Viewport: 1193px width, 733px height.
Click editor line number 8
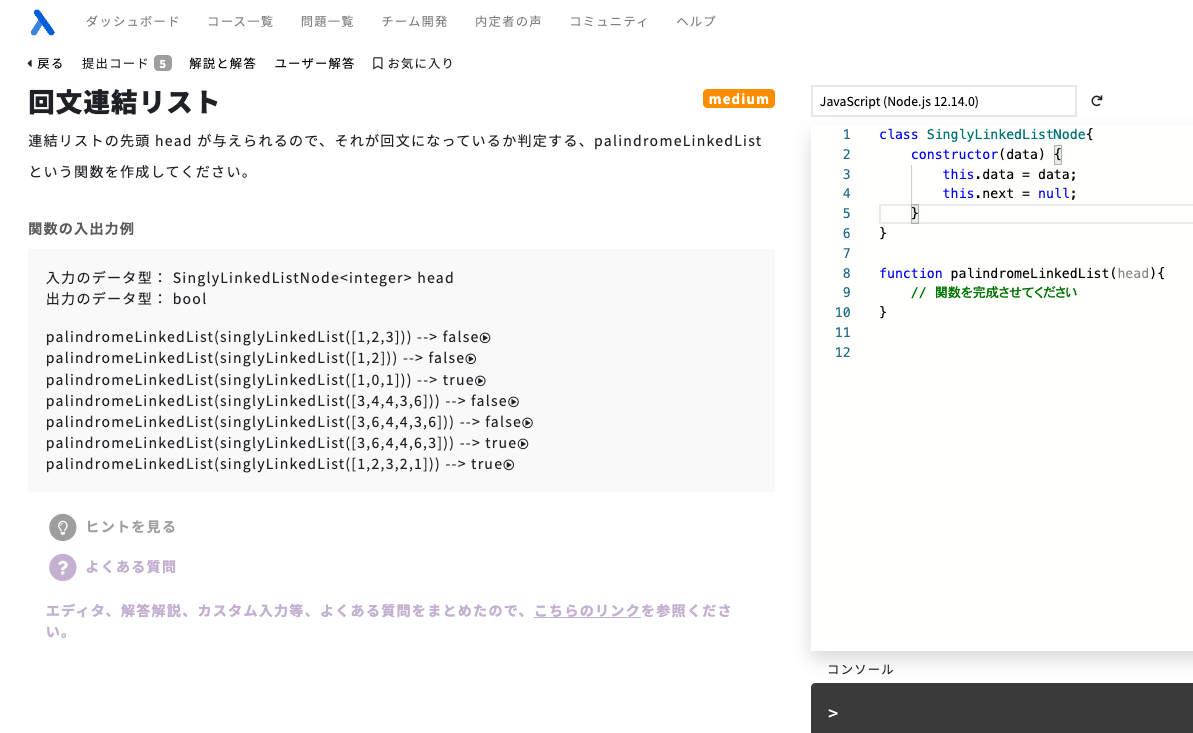click(x=846, y=273)
